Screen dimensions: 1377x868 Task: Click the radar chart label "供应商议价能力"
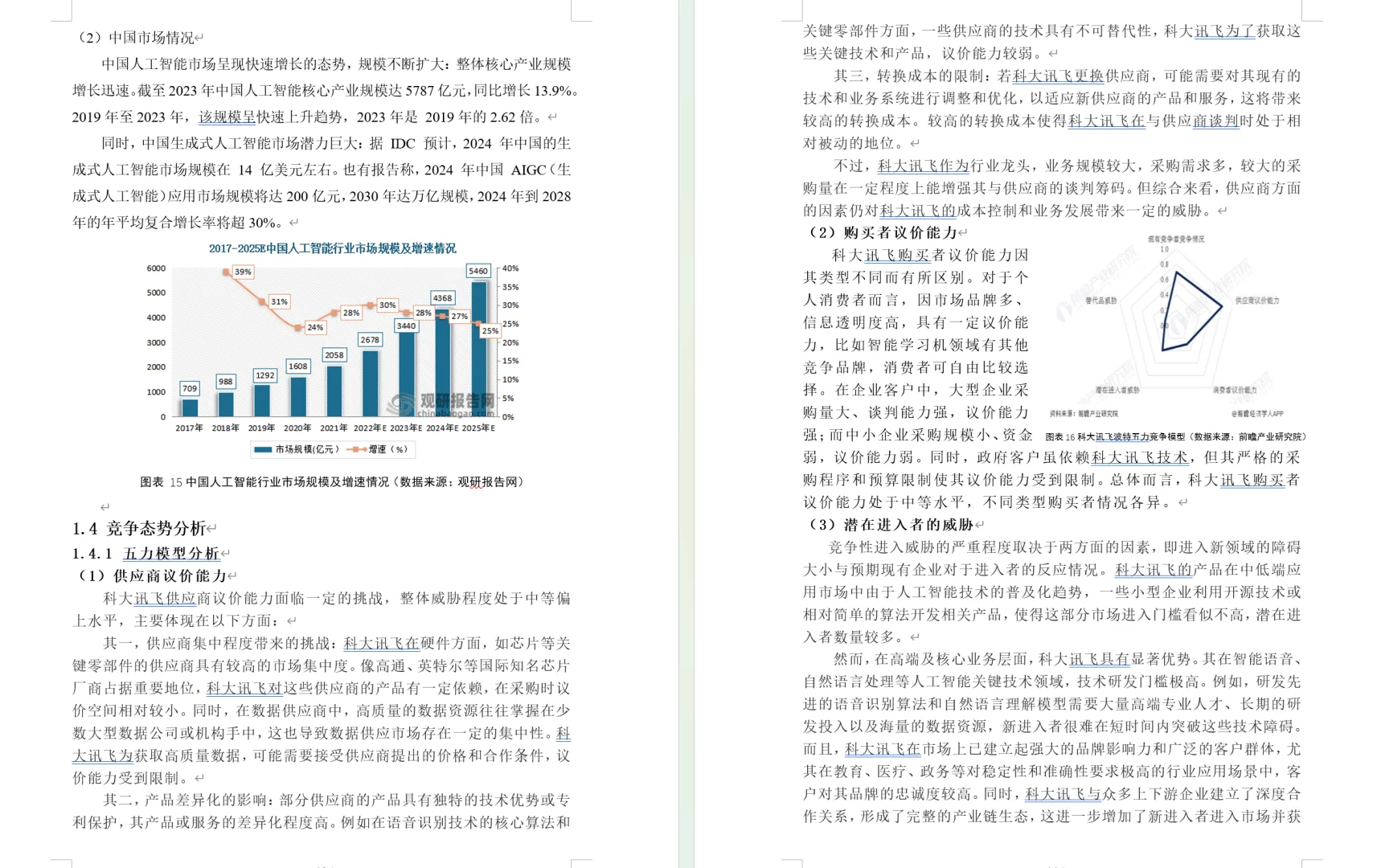1257,301
